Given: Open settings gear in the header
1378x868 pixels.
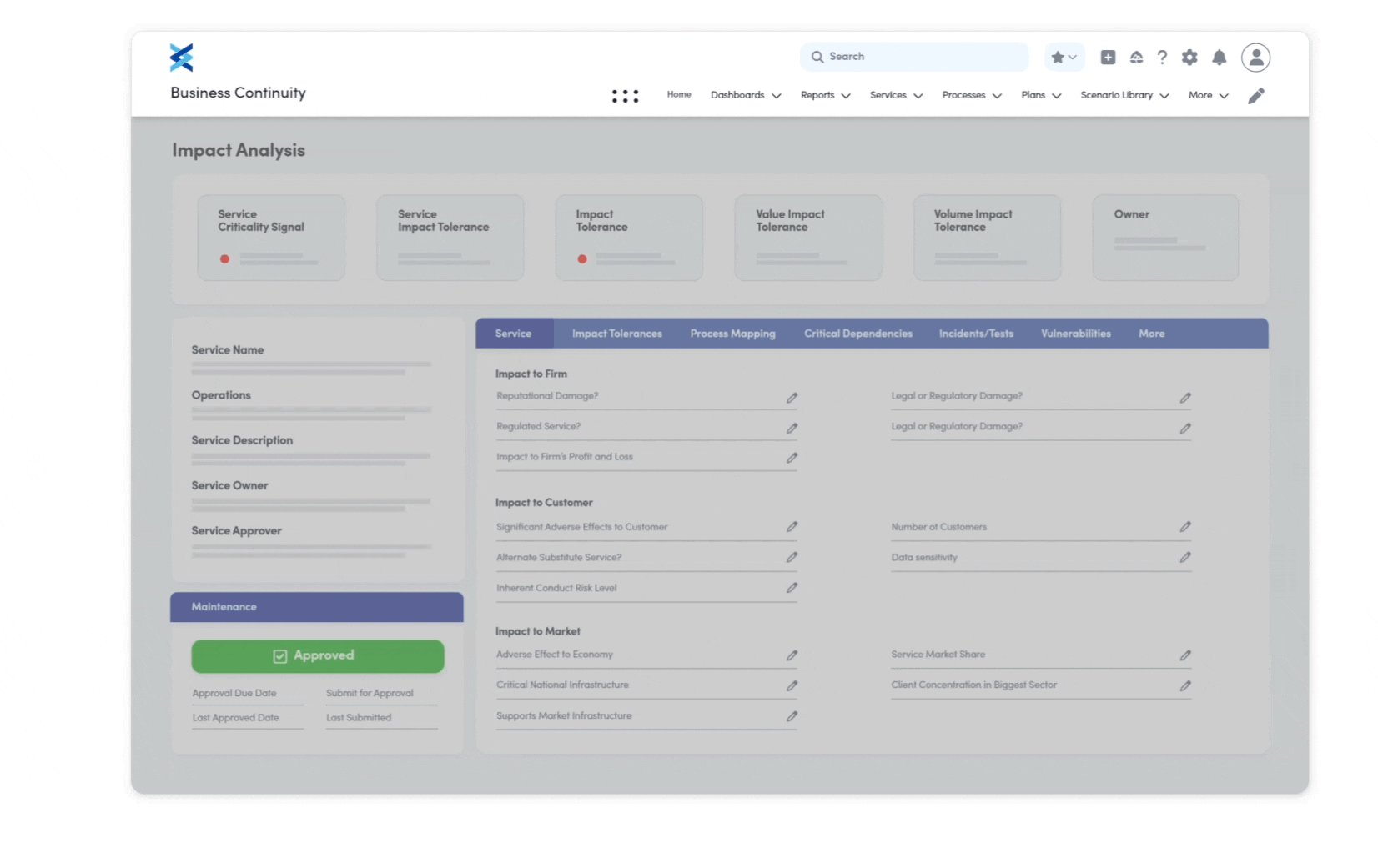Looking at the screenshot, I should (1189, 58).
